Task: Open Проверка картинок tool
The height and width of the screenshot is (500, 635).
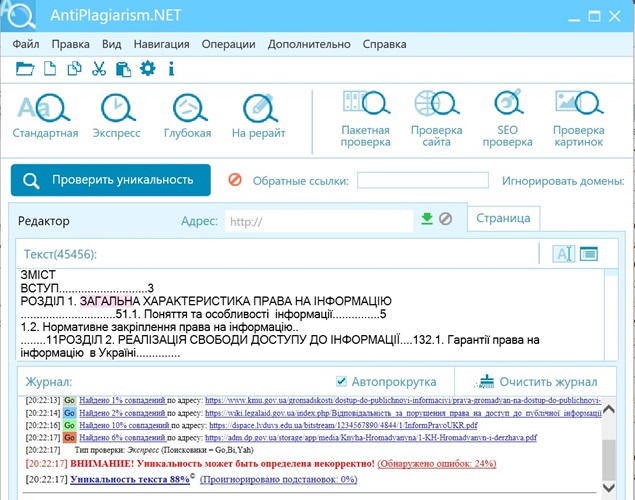Action: tap(579, 119)
